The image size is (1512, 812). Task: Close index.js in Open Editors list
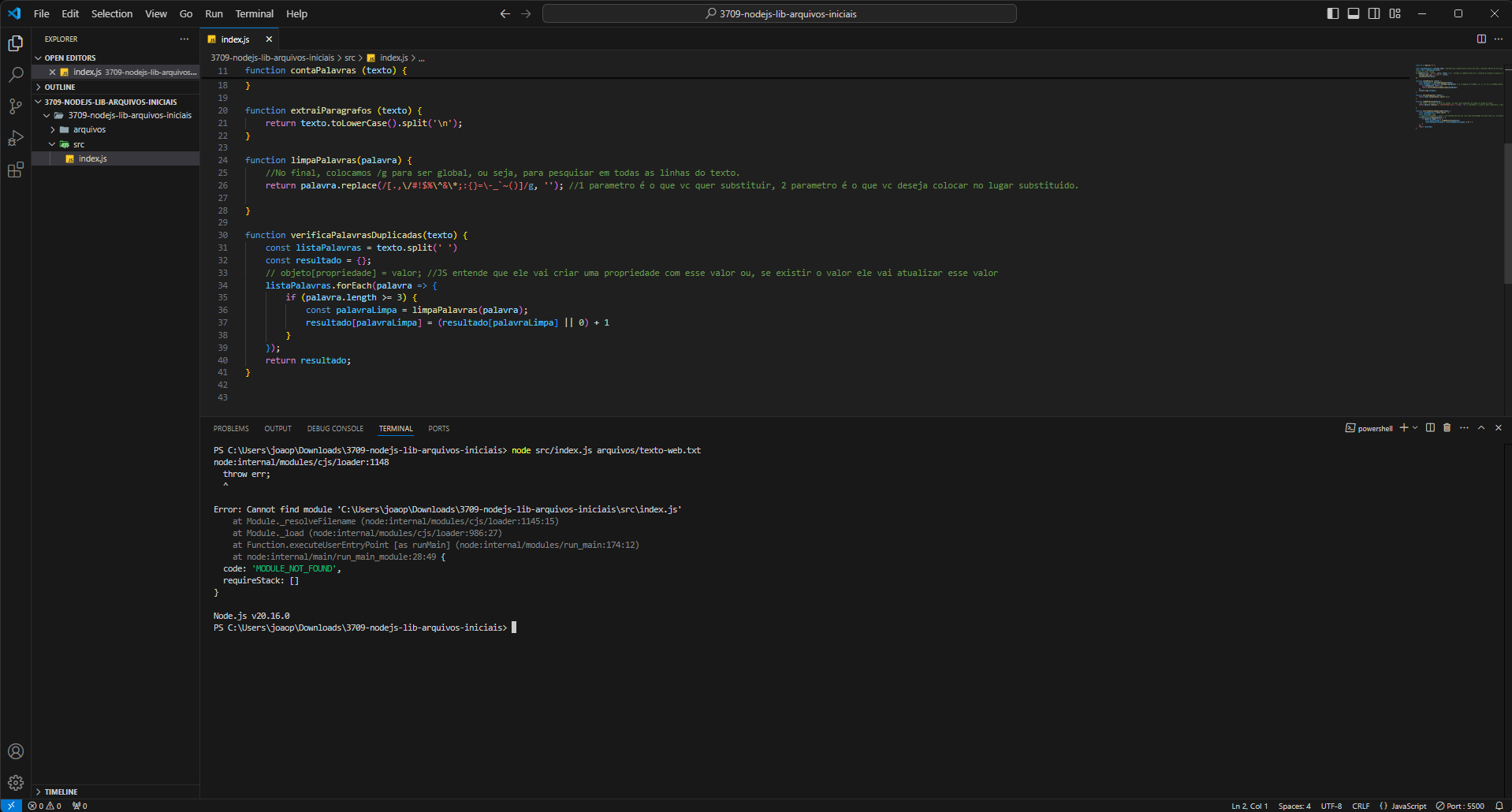52,72
